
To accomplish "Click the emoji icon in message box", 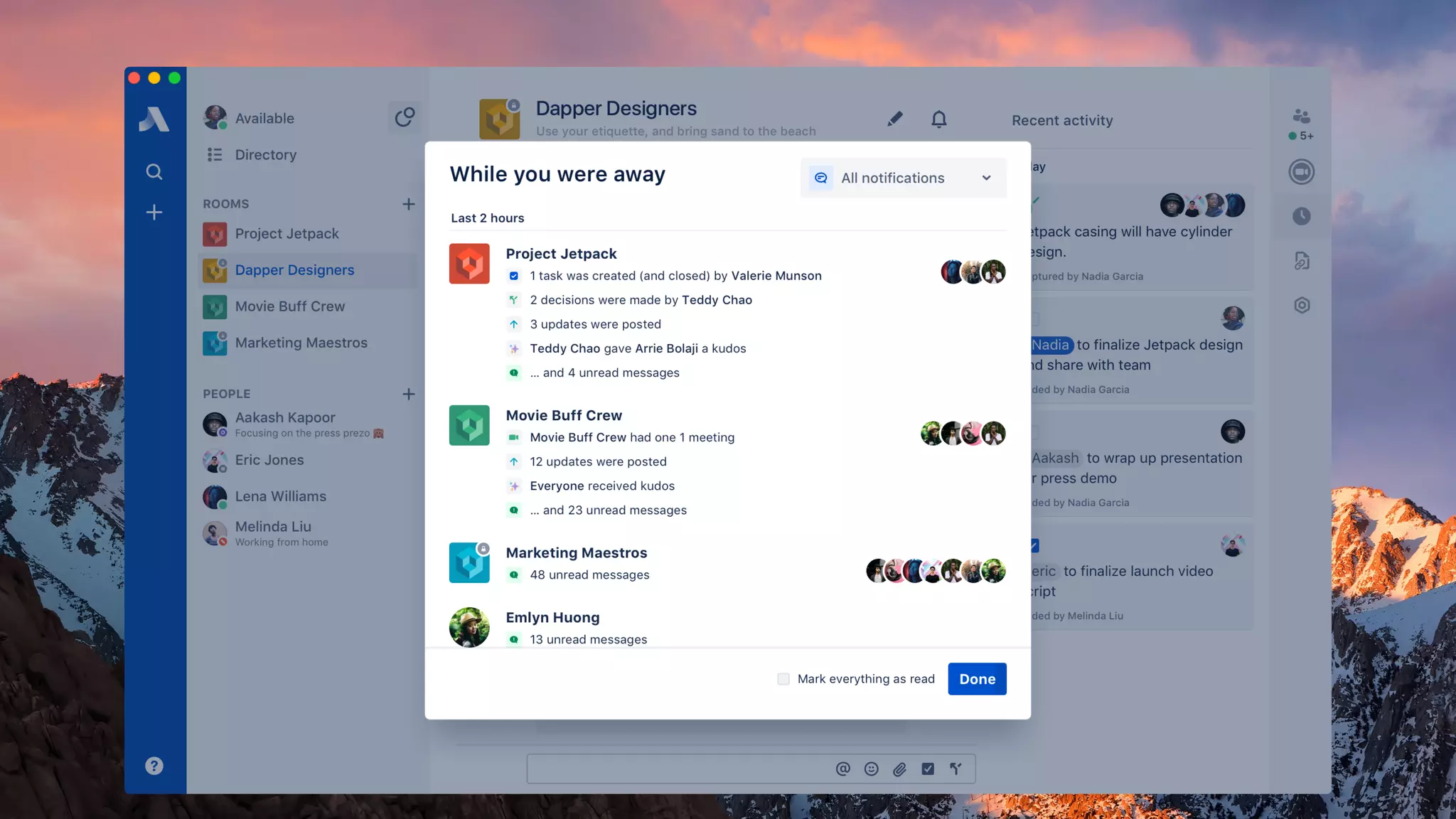I will point(871,769).
